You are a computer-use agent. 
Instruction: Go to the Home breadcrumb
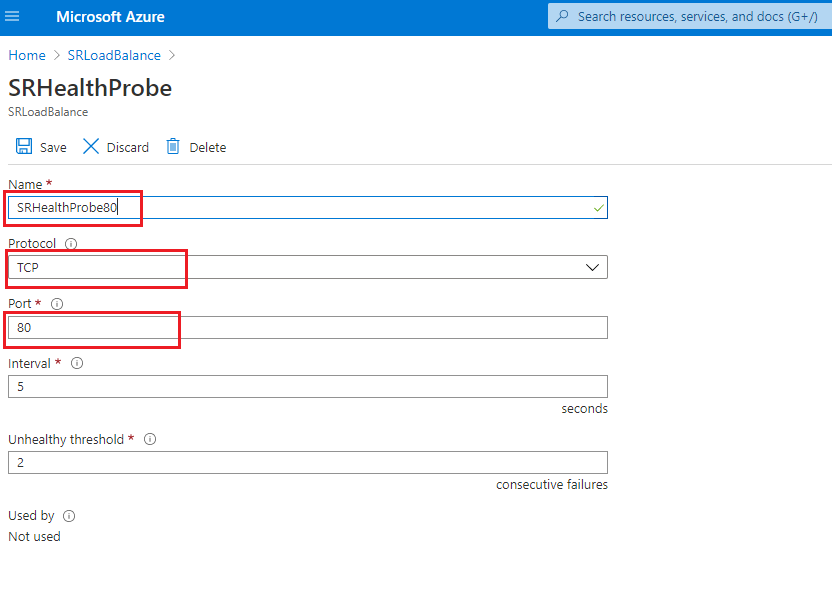coord(27,55)
